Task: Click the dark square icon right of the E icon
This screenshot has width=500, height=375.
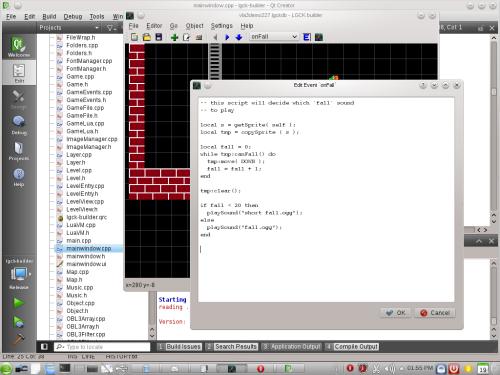Action: point(319,37)
